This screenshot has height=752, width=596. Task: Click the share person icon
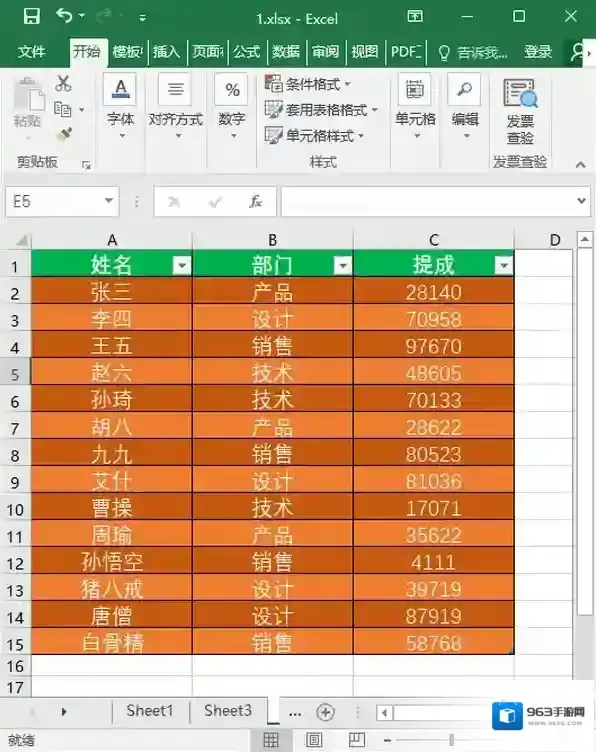[x=578, y=51]
